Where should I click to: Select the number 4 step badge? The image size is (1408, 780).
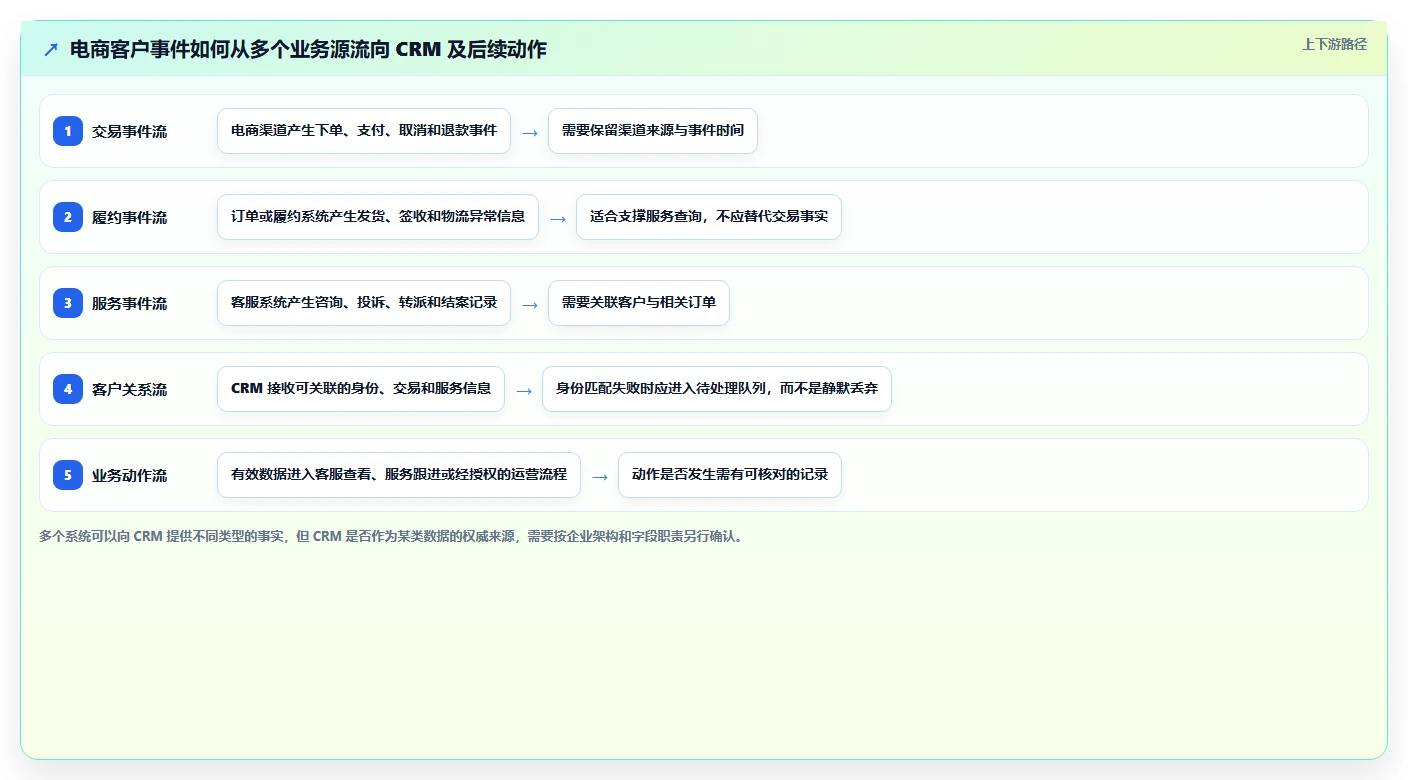68,389
